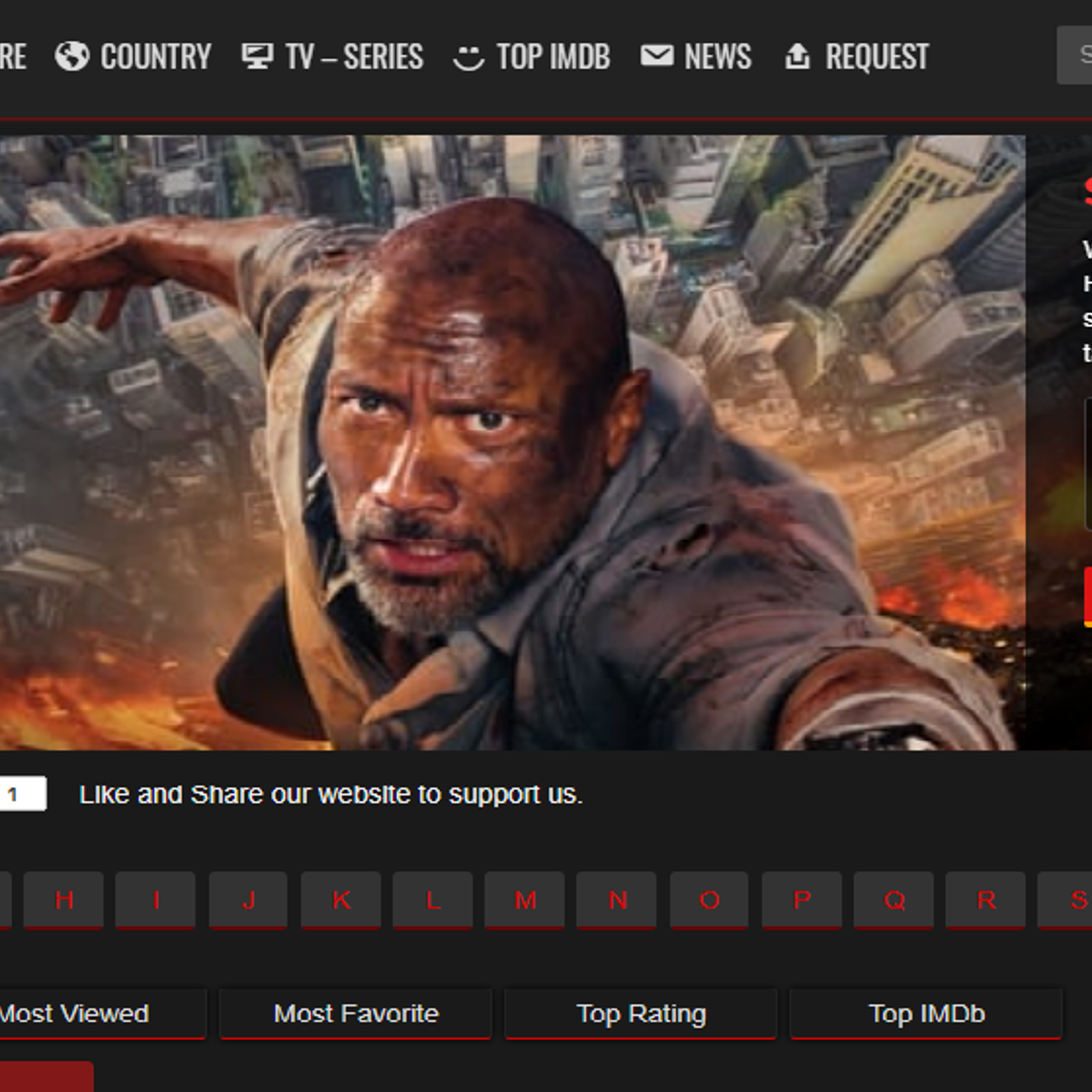Click the envelope icon beside News
The height and width of the screenshot is (1092, 1092).
(x=657, y=55)
